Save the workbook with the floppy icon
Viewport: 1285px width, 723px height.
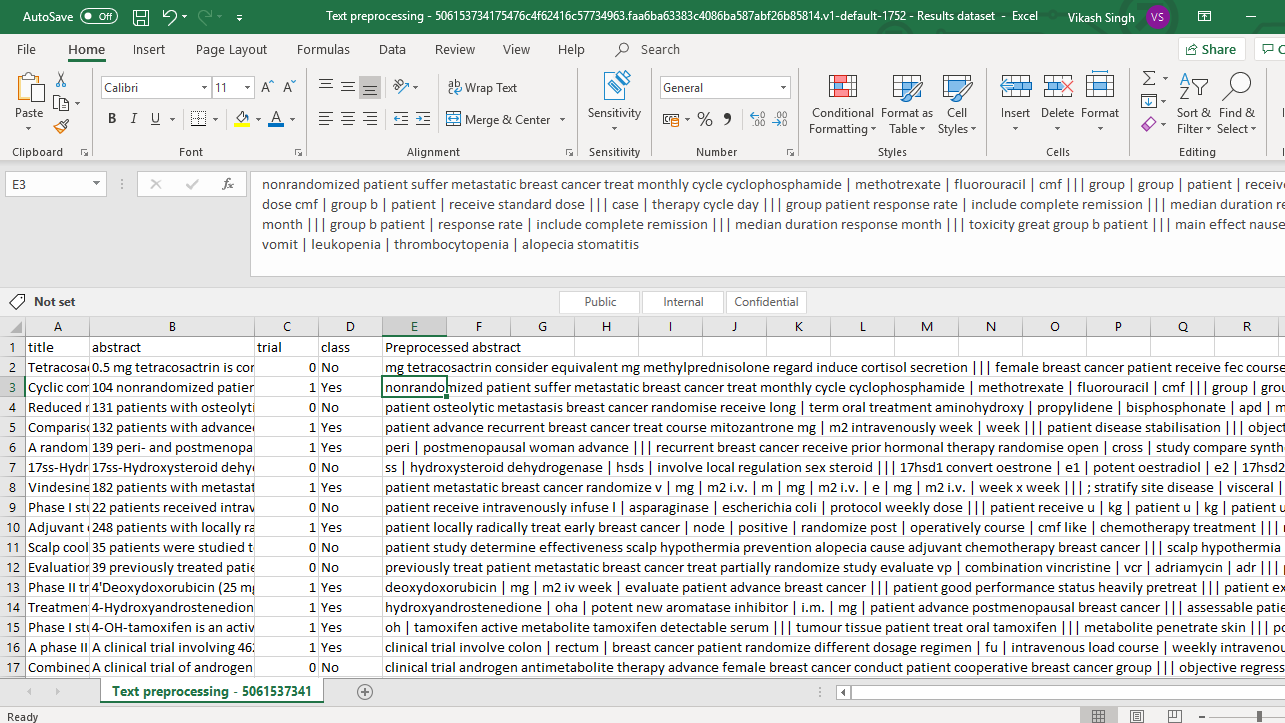tap(141, 17)
